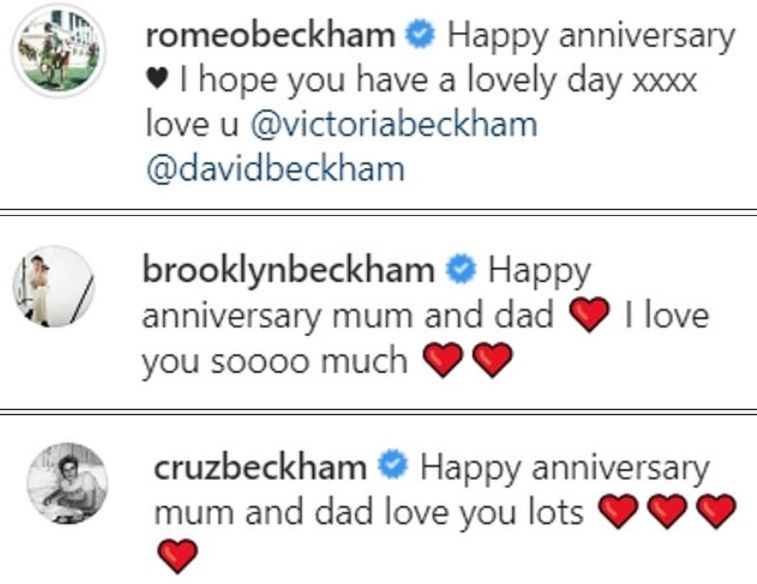Screen dimensions: 757x584
Task: Click the last heart in brooklynbeckham's comment
Action: pyautogui.click(x=491, y=361)
